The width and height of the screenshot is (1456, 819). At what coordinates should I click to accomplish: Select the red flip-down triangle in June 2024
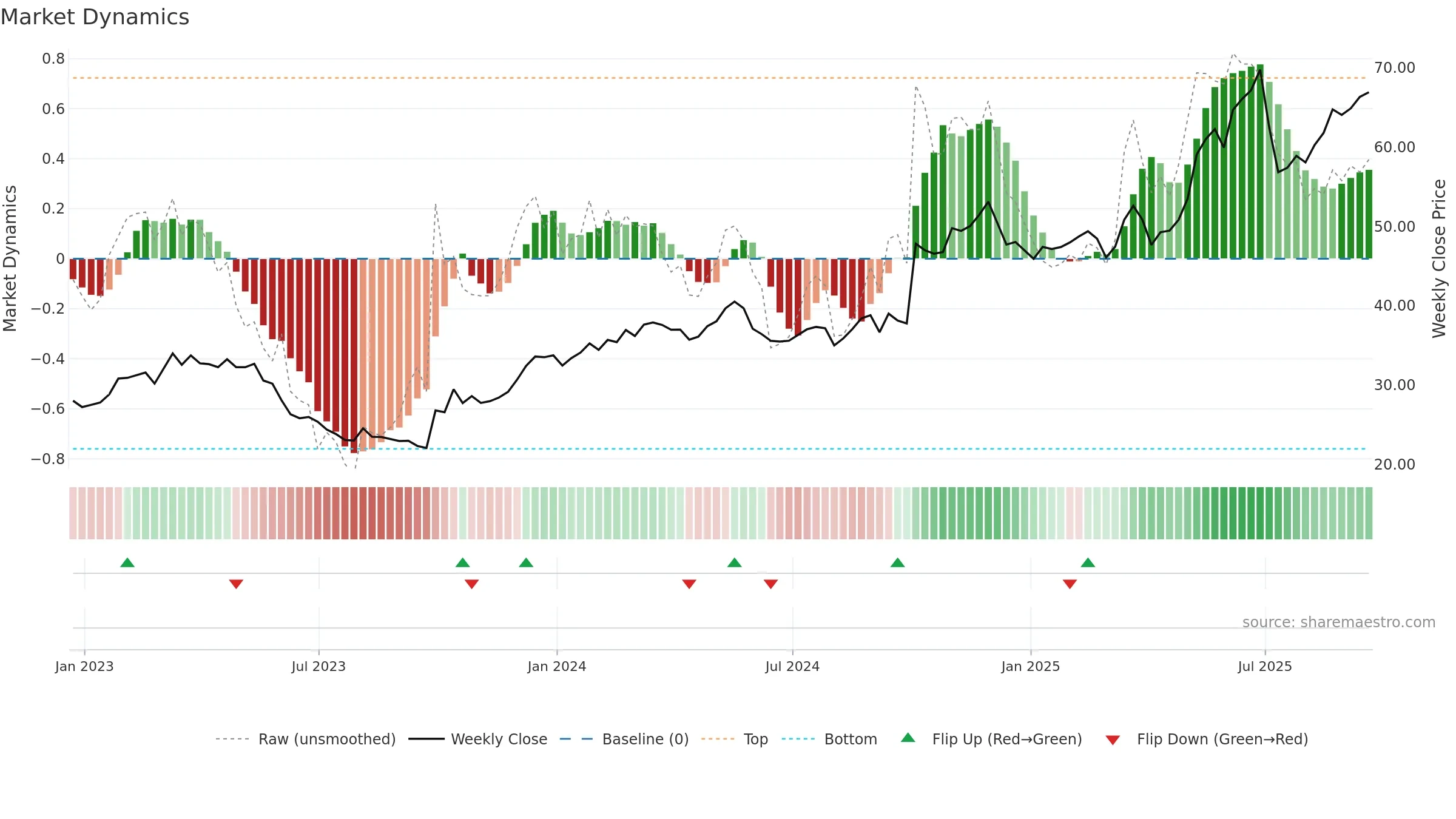770,584
